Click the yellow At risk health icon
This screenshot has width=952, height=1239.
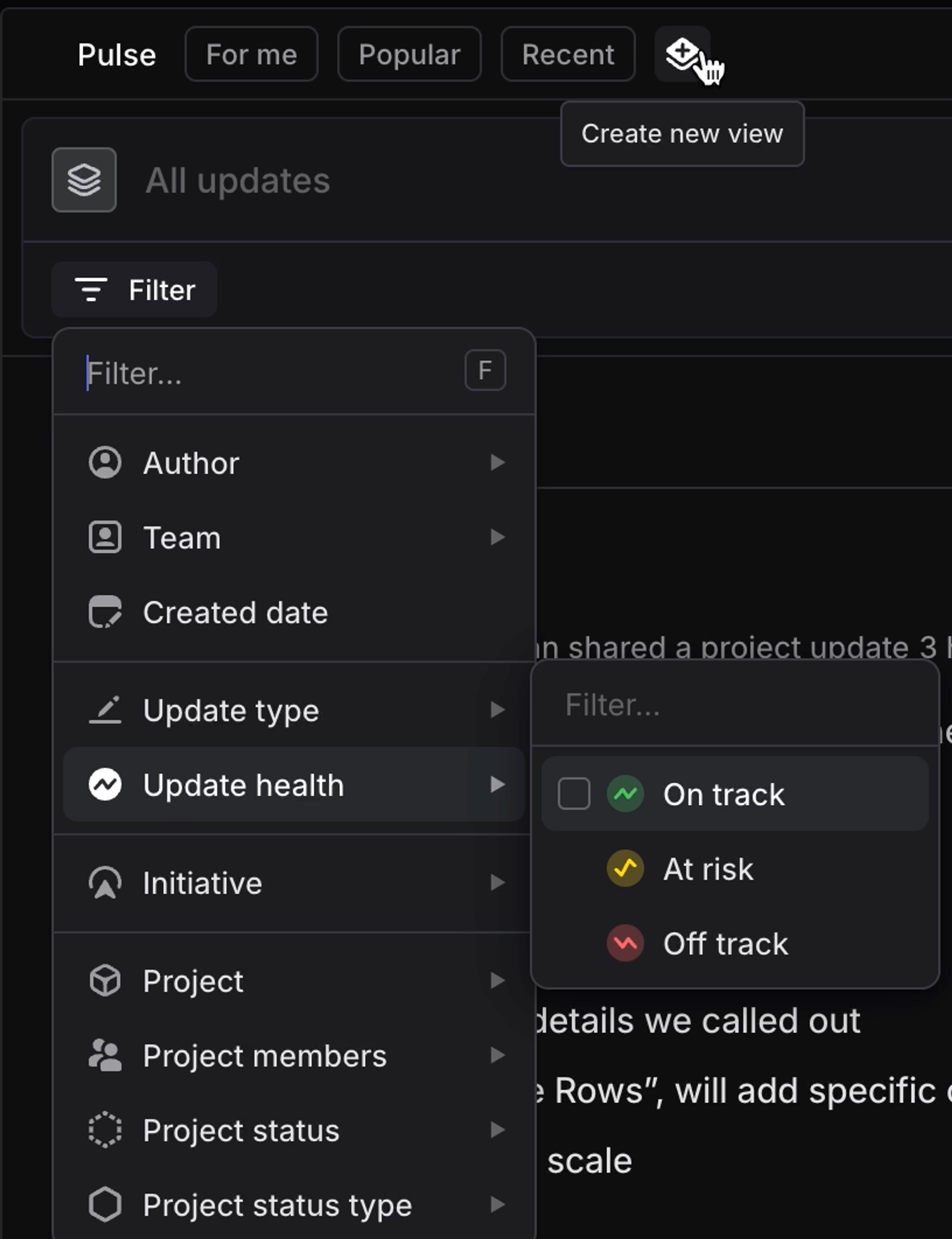[x=625, y=869]
